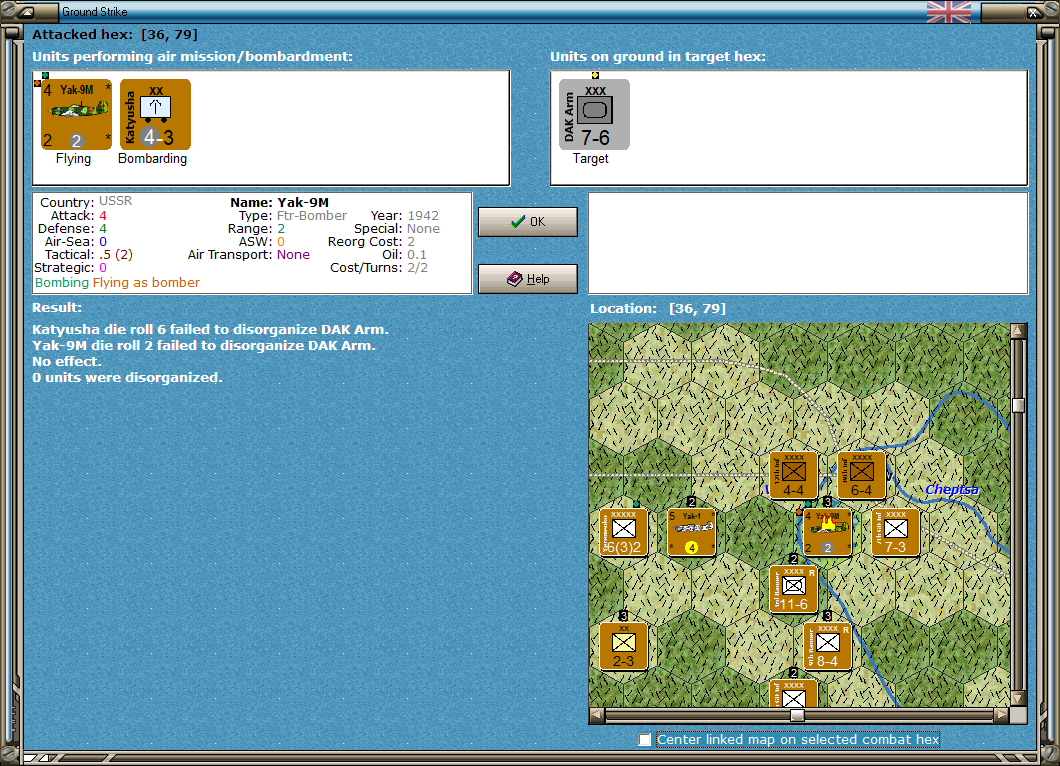Click the empty info box beside OK button

[809, 243]
